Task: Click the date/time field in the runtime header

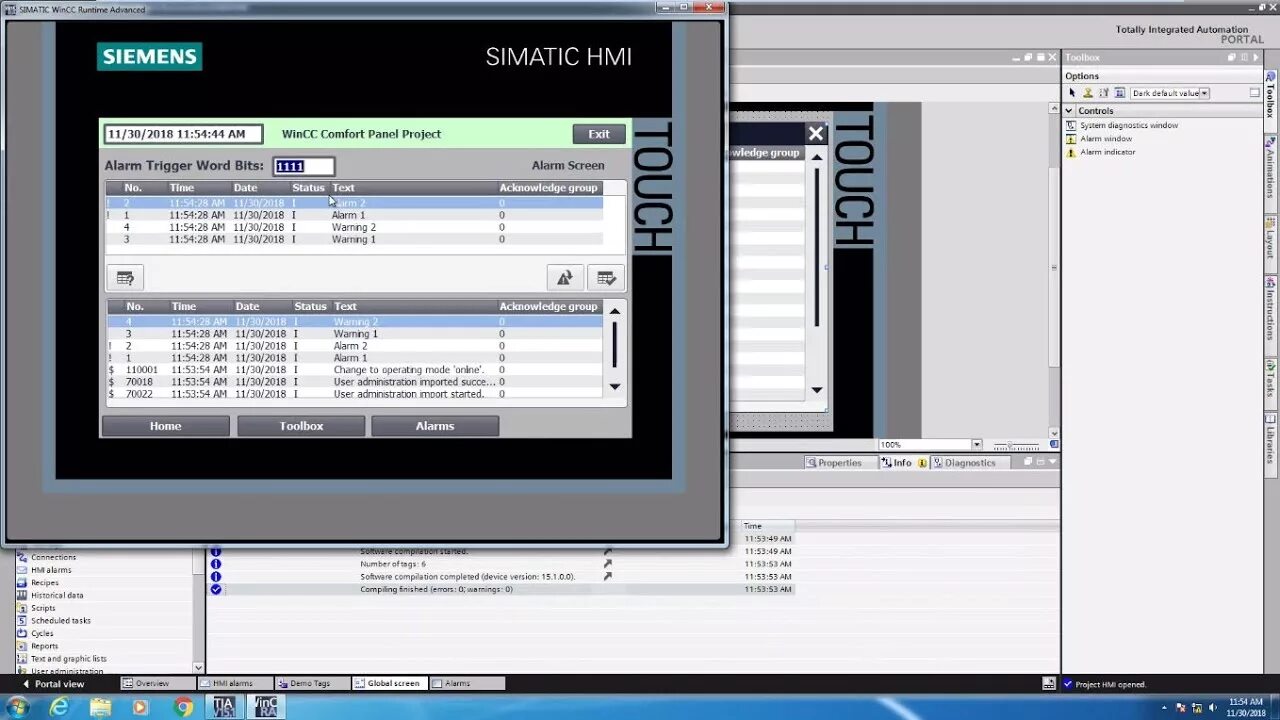Action: tap(183, 134)
